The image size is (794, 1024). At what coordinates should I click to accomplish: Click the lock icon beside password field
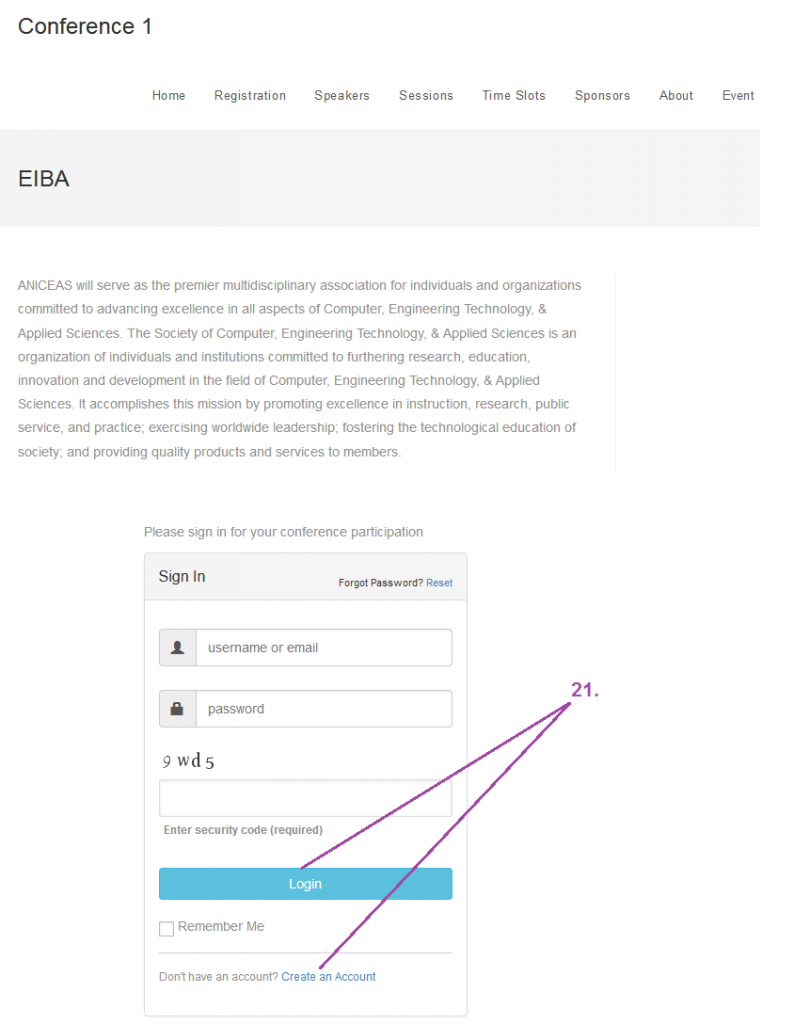click(x=177, y=709)
